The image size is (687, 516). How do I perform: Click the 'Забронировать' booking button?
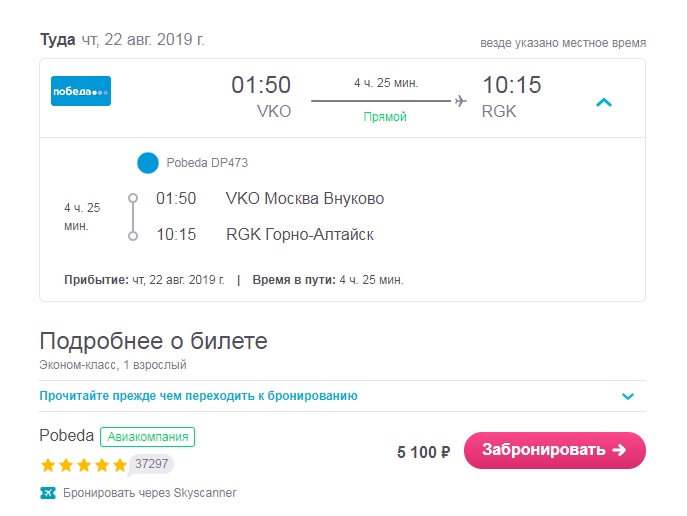click(x=555, y=450)
